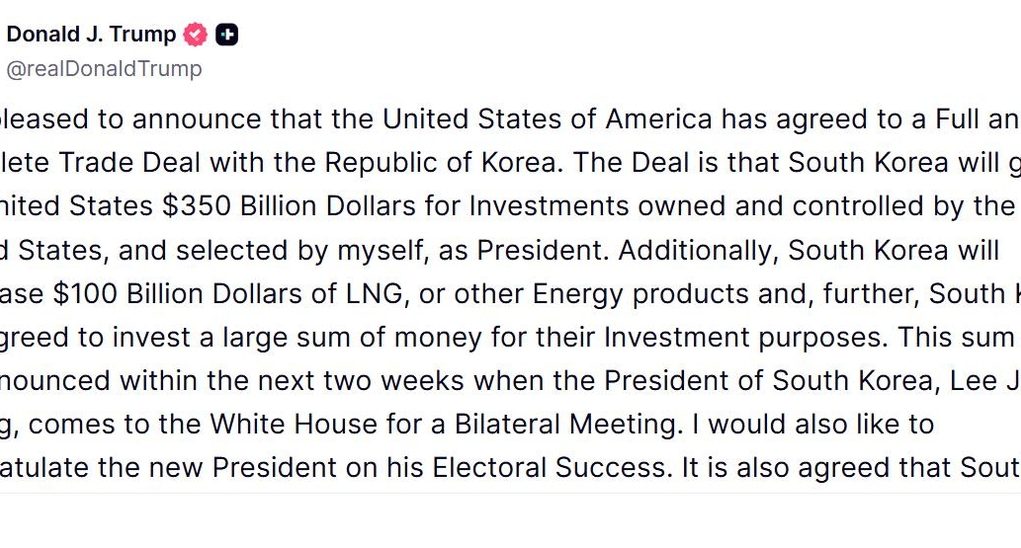The height and width of the screenshot is (548, 1021).
Task: Click the red verified checkmark badge
Action: [195, 35]
